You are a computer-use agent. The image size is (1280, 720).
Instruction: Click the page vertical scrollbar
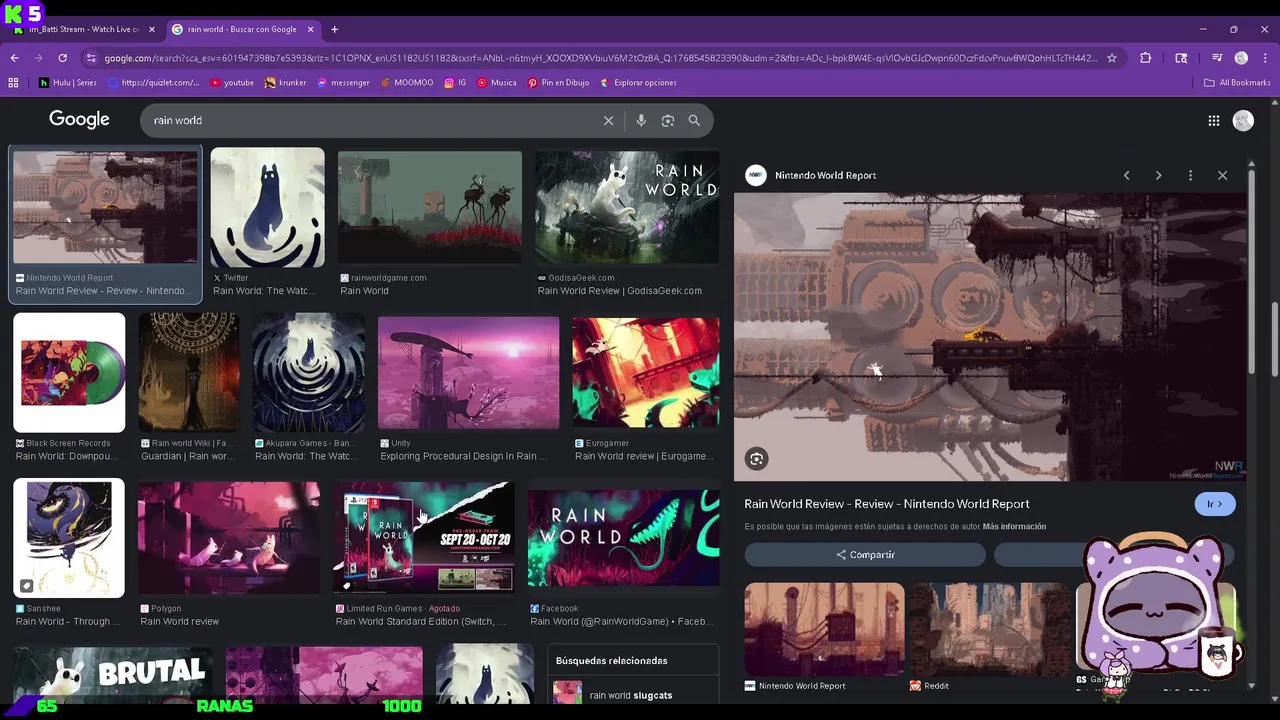pyautogui.click(x=1274, y=340)
